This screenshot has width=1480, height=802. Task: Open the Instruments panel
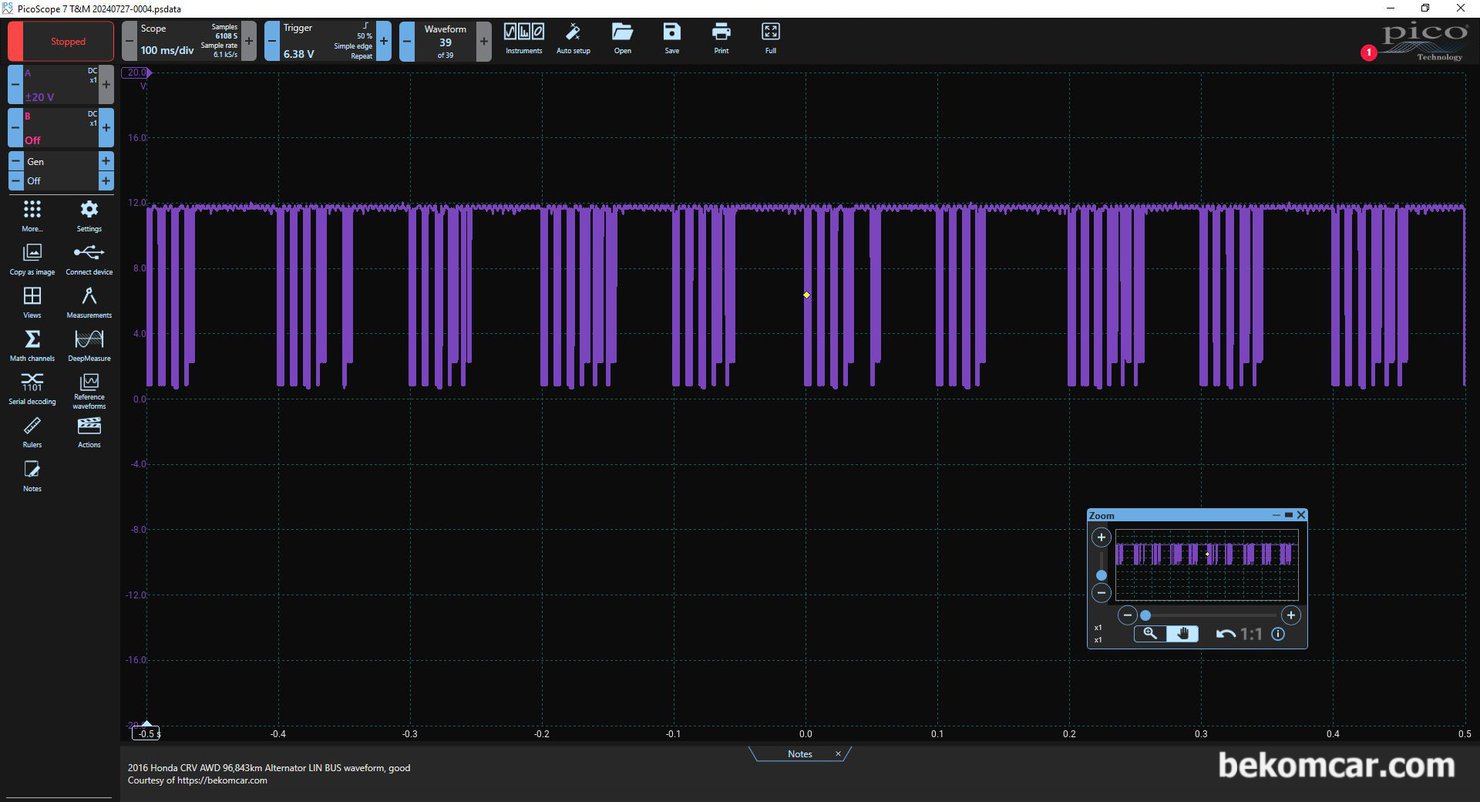[524, 33]
